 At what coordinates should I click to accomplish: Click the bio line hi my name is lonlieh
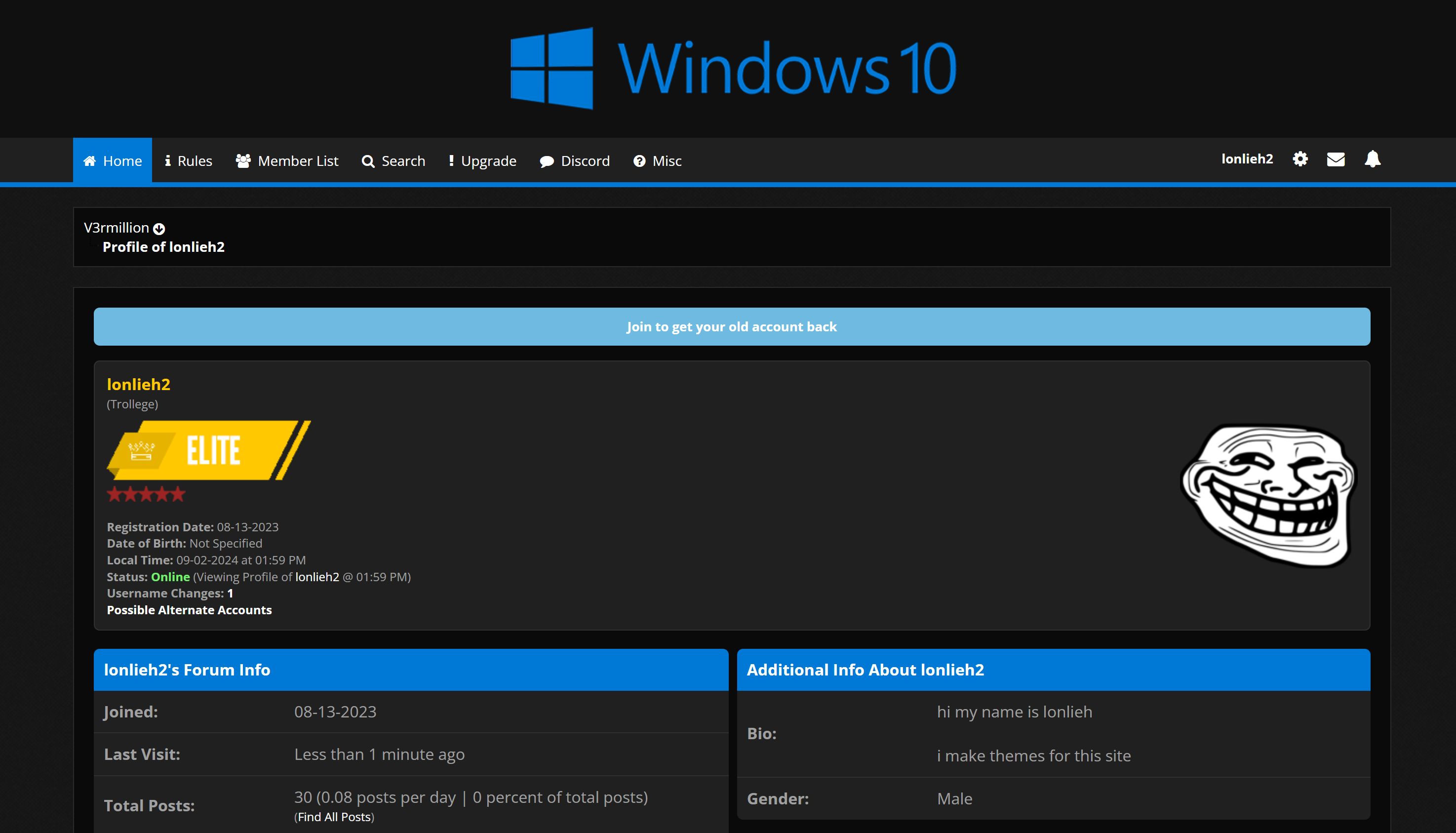1015,712
